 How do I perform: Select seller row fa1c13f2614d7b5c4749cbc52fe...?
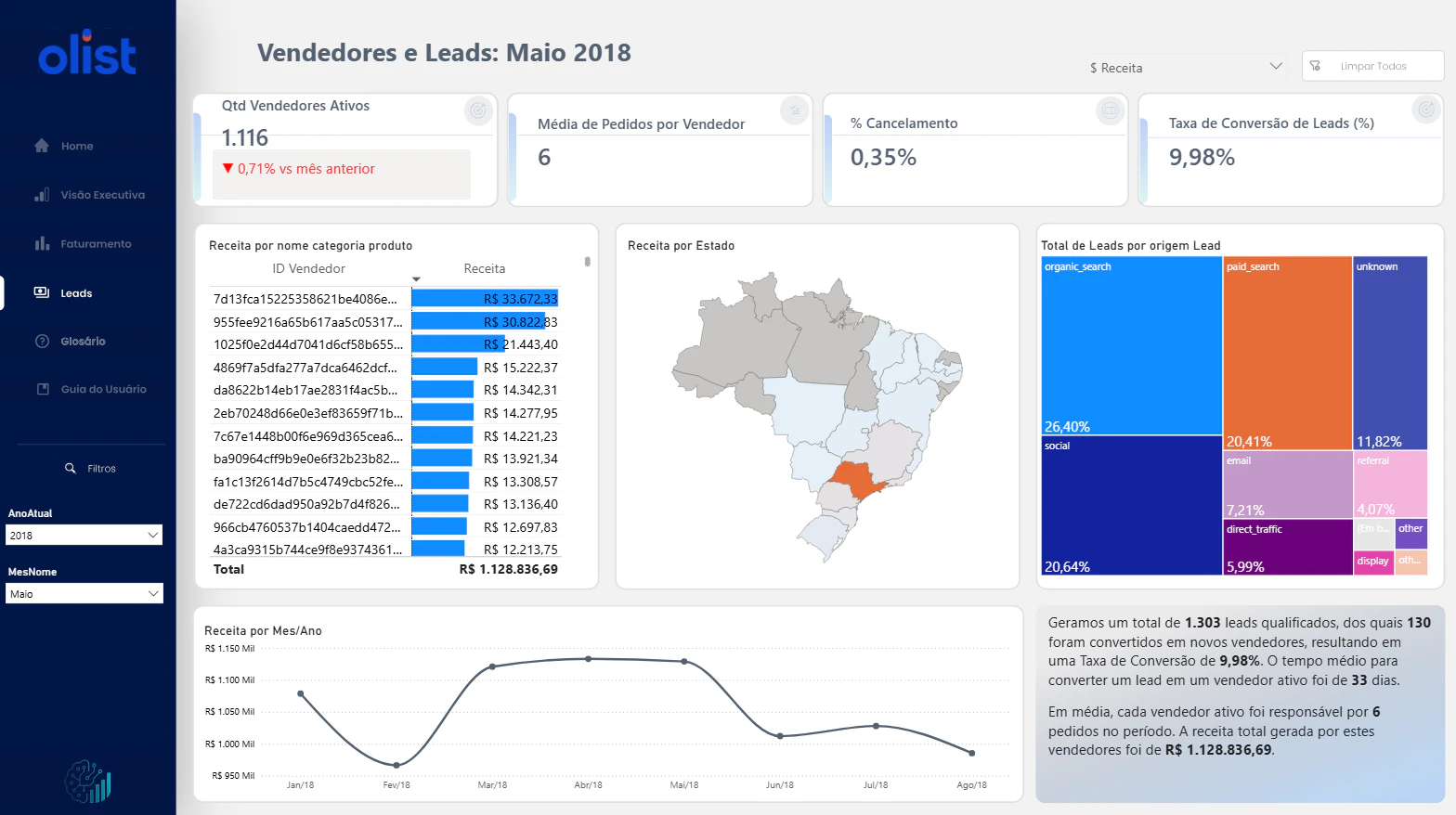click(x=307, y=482)
